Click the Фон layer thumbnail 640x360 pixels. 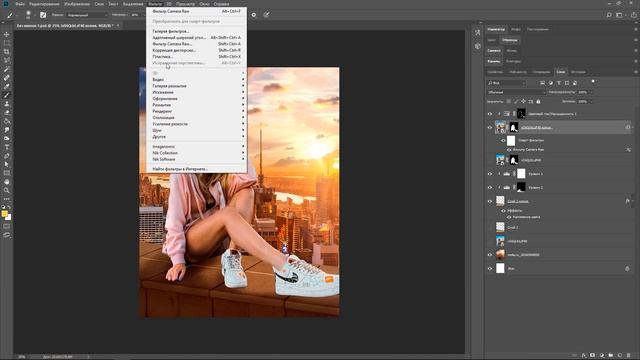coord(500,268)
